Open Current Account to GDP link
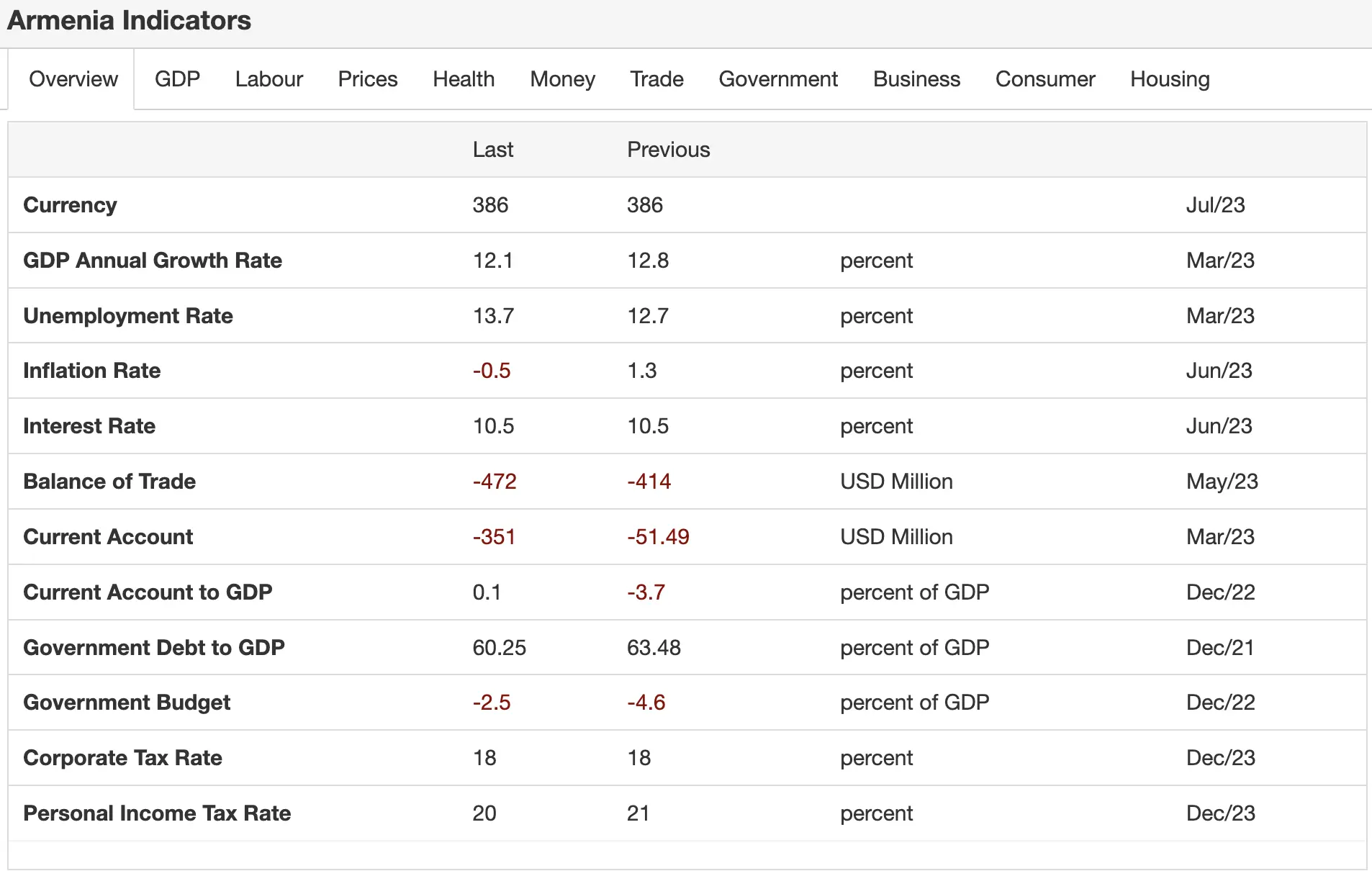Screen dimensions: 1372x871 (148, 592)
